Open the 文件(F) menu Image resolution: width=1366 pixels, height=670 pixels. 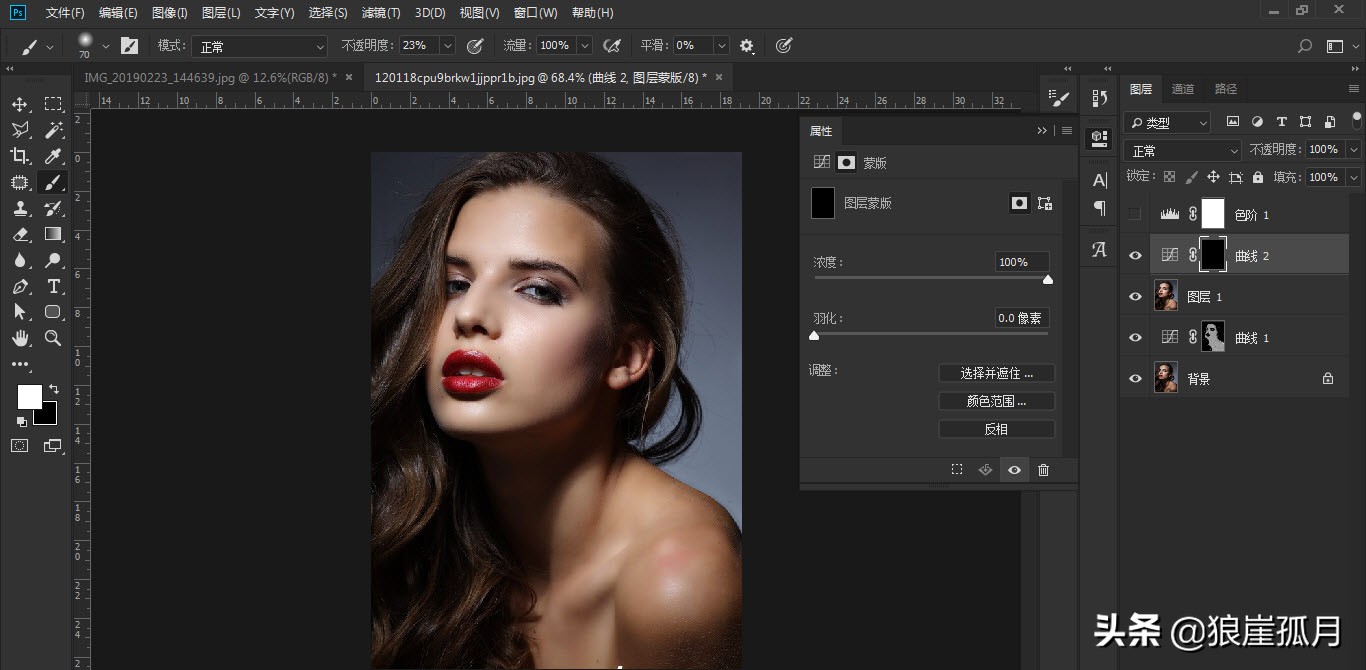[x=66, y=13]
